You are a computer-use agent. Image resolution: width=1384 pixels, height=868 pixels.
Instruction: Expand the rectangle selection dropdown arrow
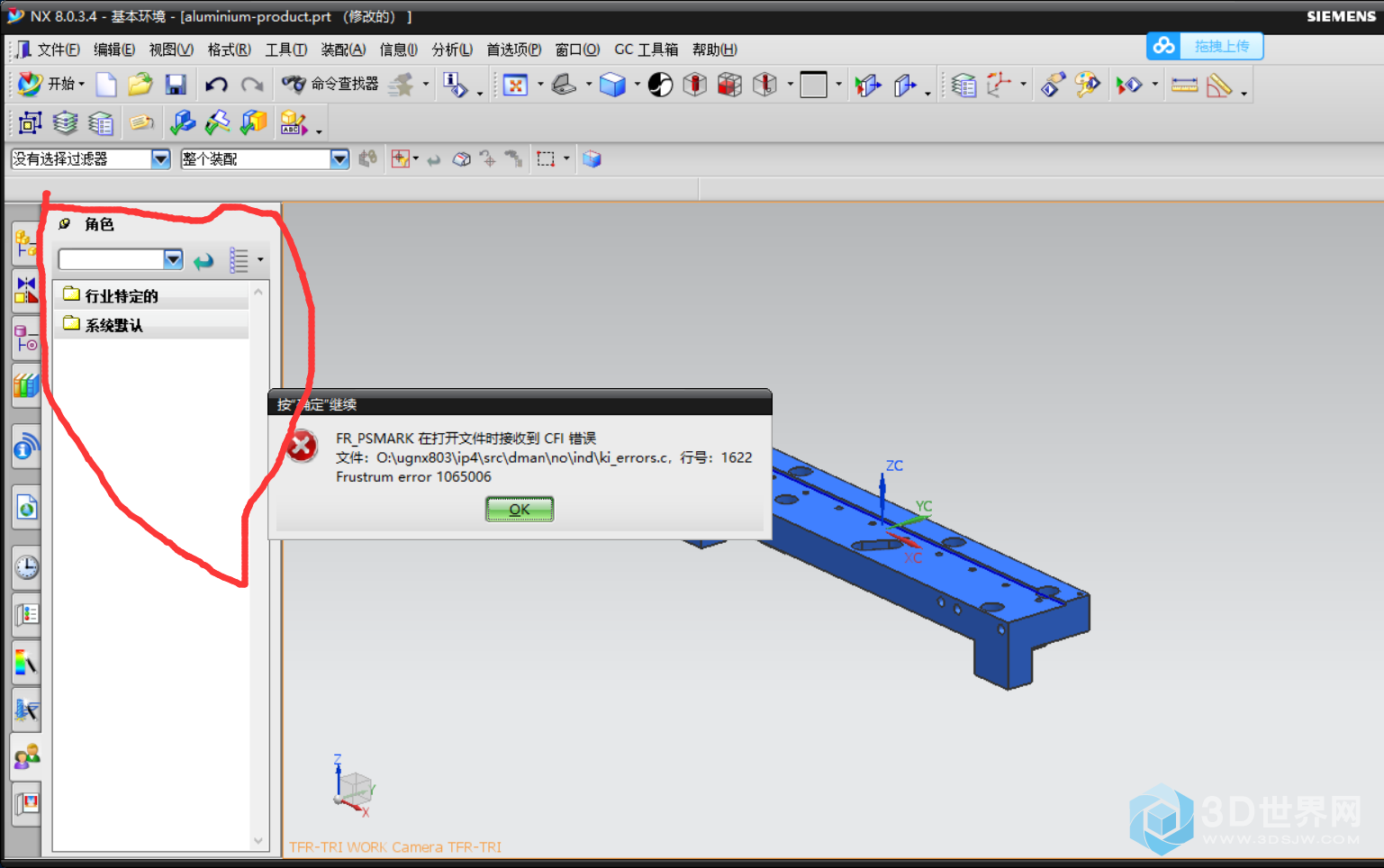(x=566, y=159)
